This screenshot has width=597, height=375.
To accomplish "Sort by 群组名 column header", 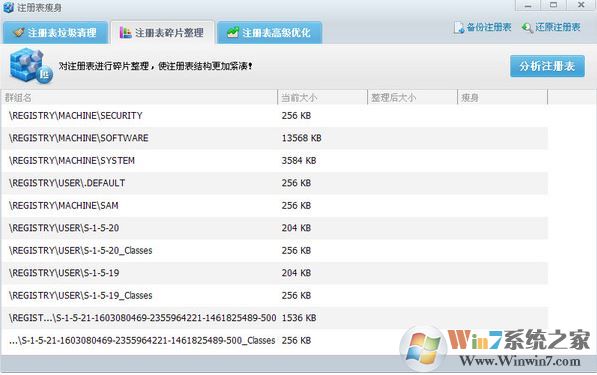I will pyautogui.click(x=139, y=97).
